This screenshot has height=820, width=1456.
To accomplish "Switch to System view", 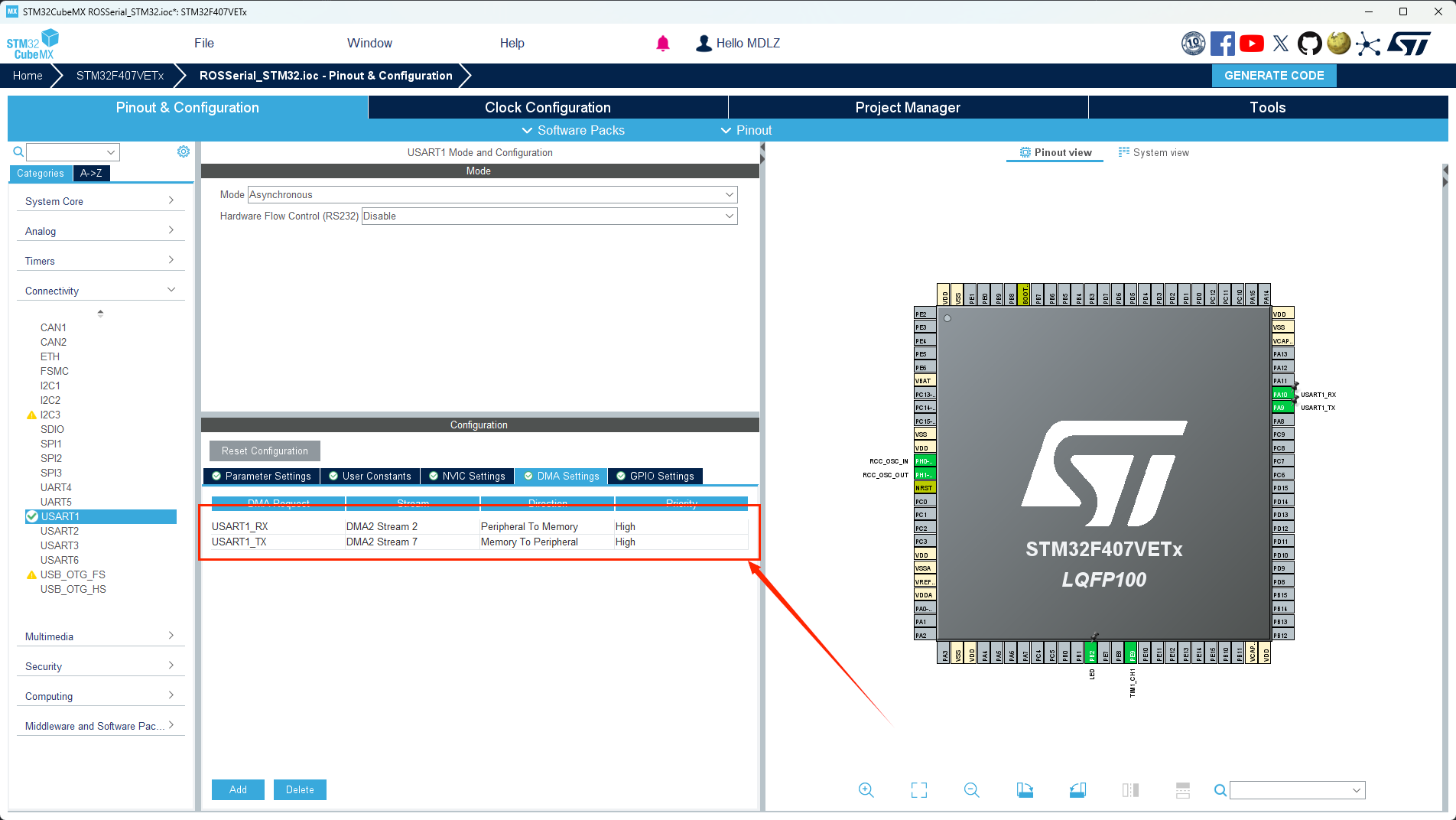I will point(1154,152).
